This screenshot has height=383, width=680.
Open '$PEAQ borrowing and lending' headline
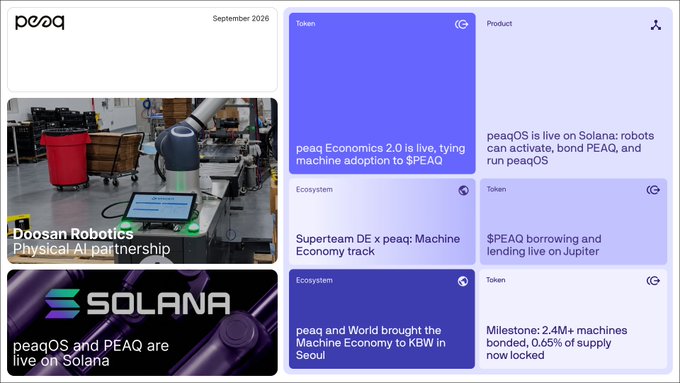coord(544,245)
